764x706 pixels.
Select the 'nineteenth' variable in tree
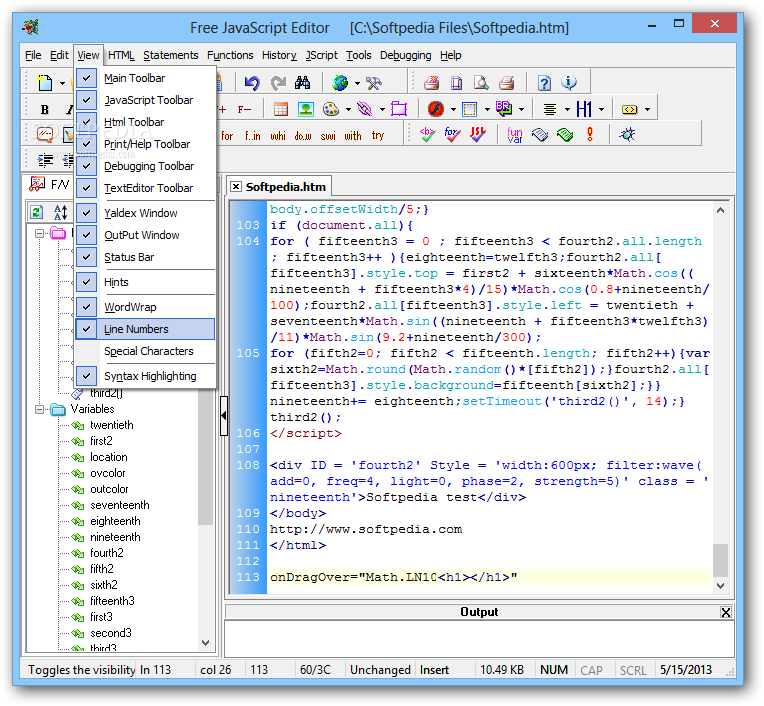click(115, 537)
